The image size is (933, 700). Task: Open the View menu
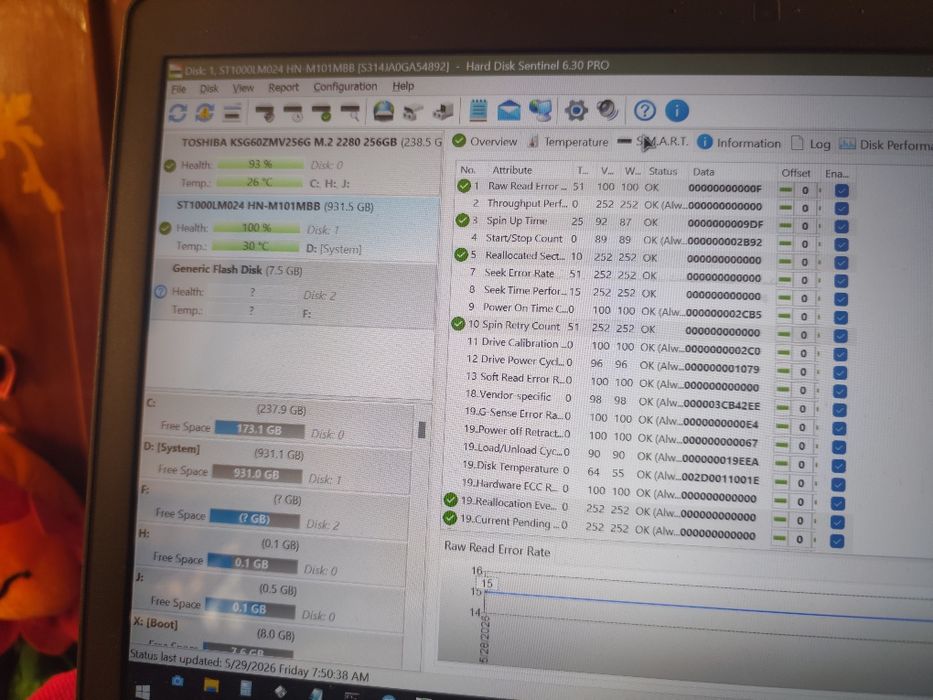[243, 88]
